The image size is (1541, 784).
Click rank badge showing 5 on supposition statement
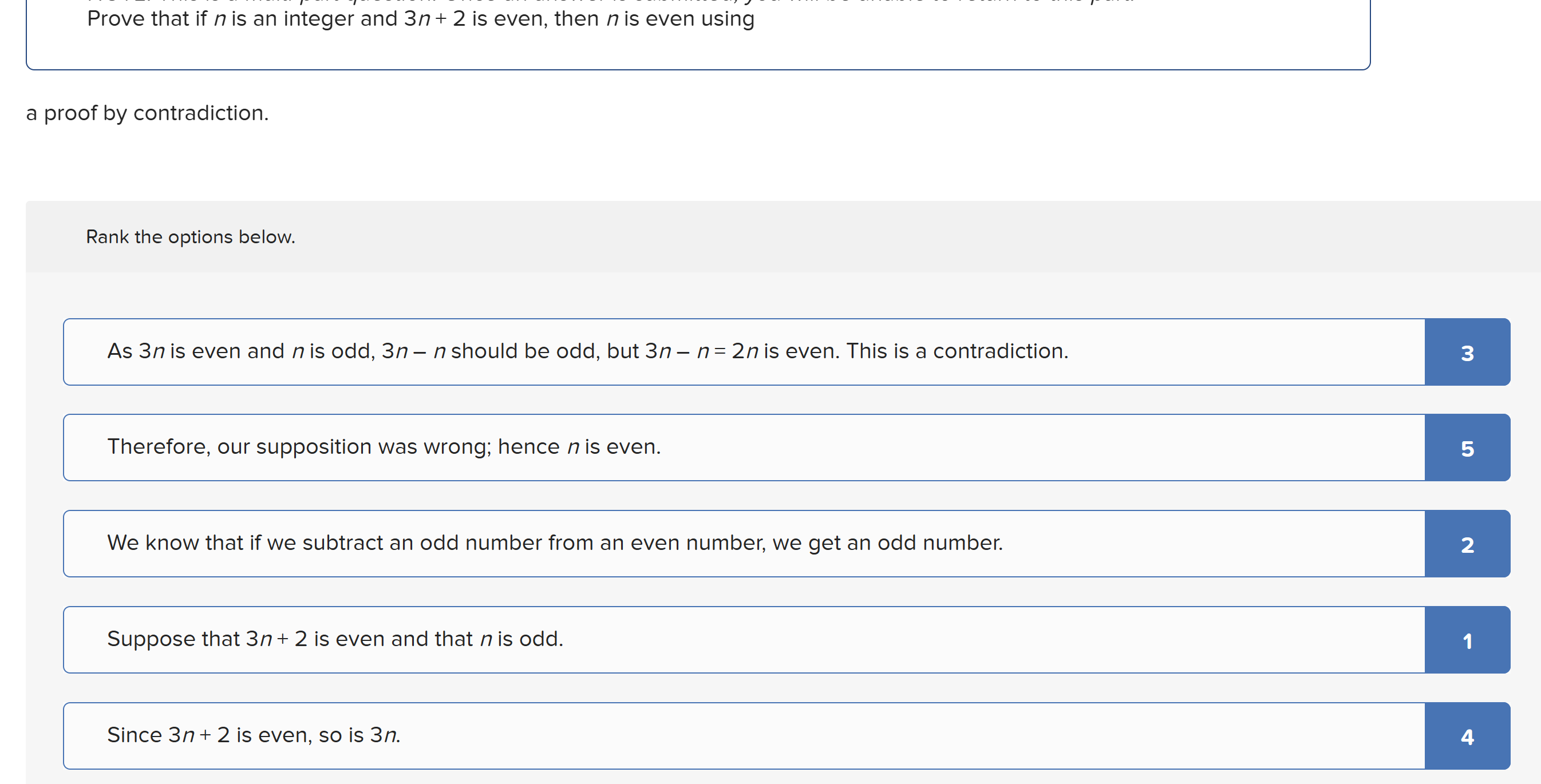1467,448
